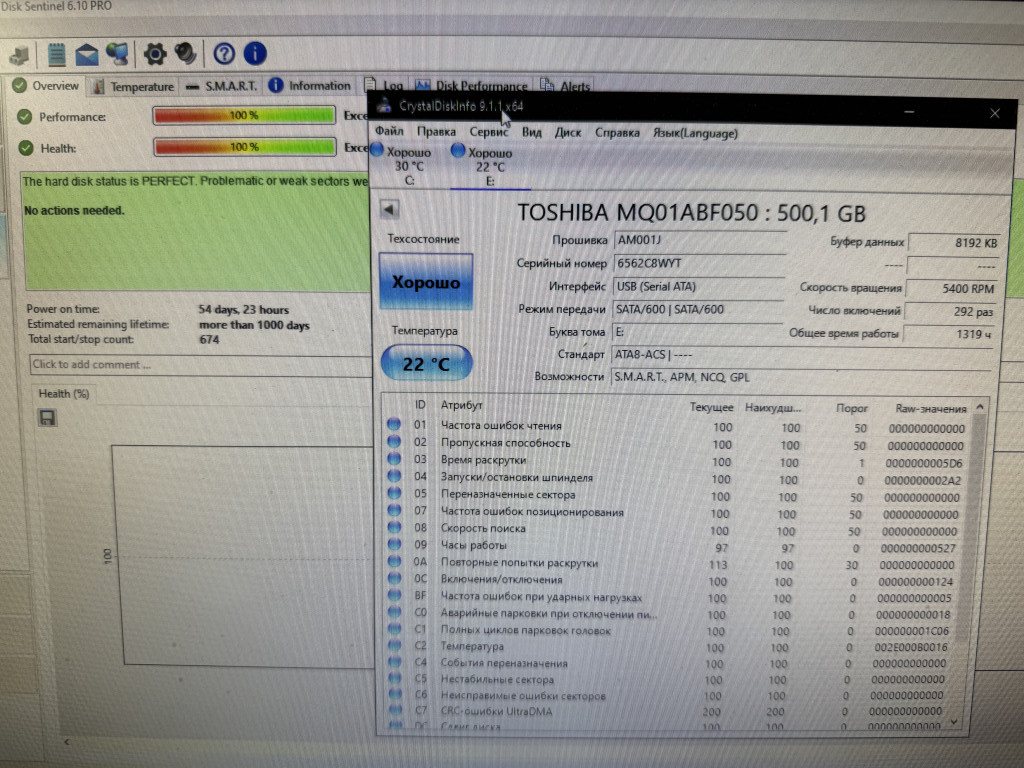Screen dimensions: 1024x768
Task: Switch to the Temperature tab
Action: click(134, 87)
